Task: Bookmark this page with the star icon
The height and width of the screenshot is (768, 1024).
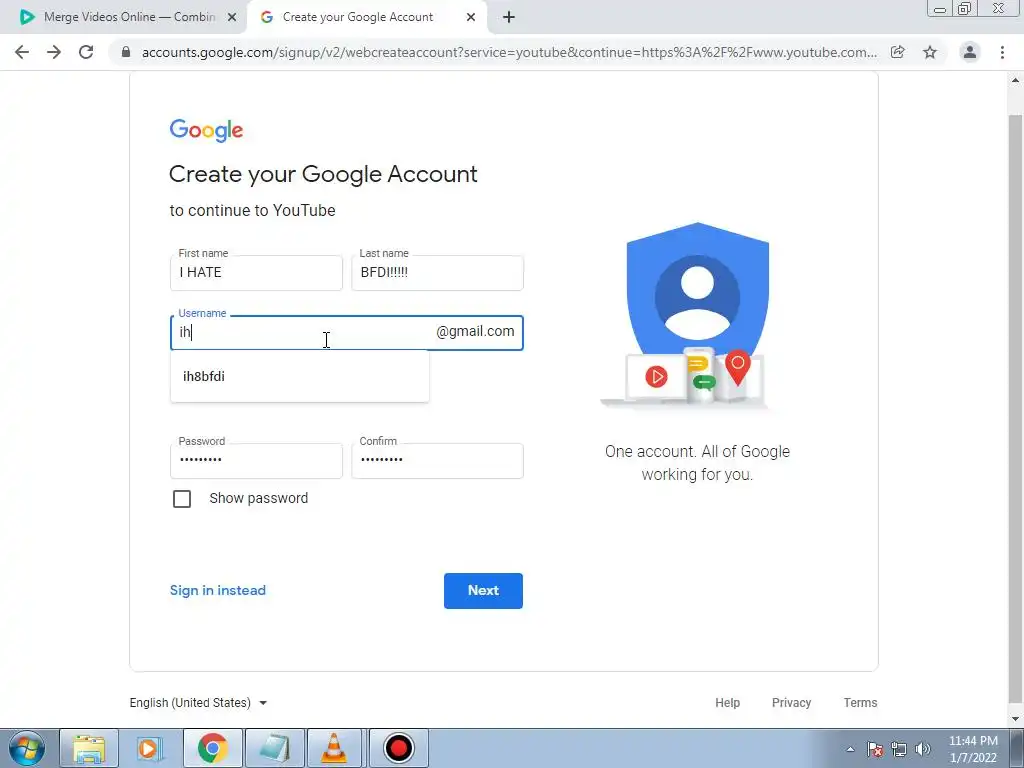Action: click(930, 52)
